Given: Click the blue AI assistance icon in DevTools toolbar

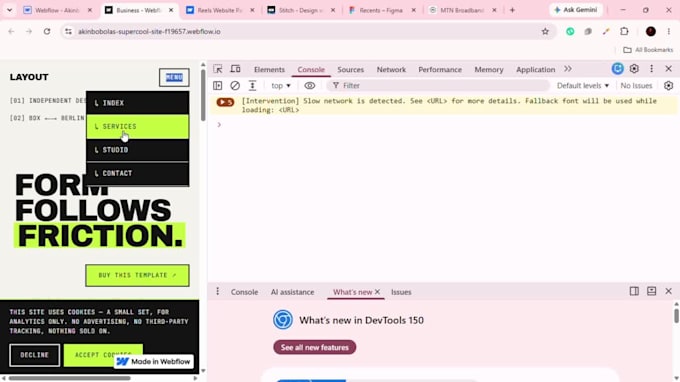Looking at the screenshot, I should tap(618, 69).
